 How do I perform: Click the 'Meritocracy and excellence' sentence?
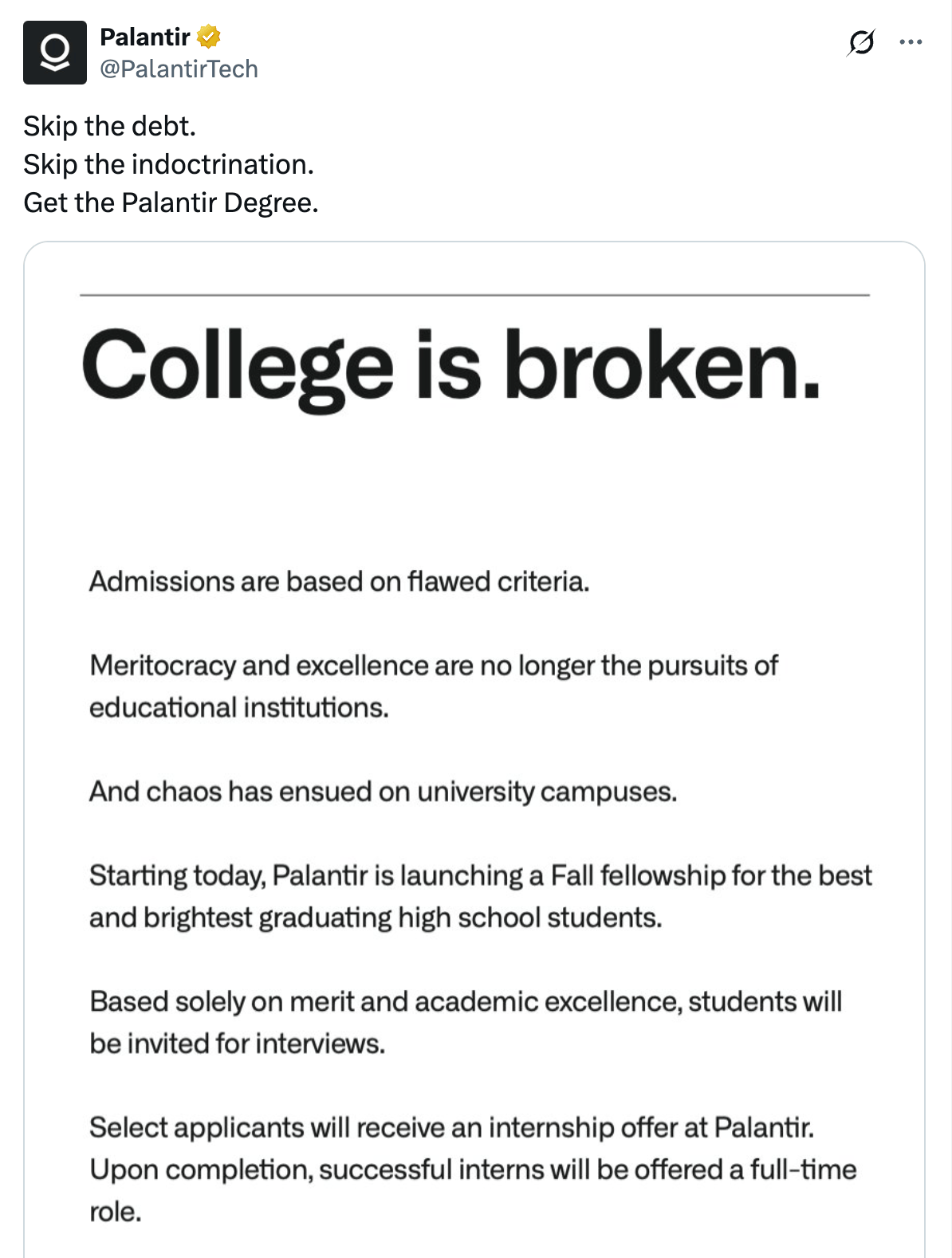click(x=434, y=665)
